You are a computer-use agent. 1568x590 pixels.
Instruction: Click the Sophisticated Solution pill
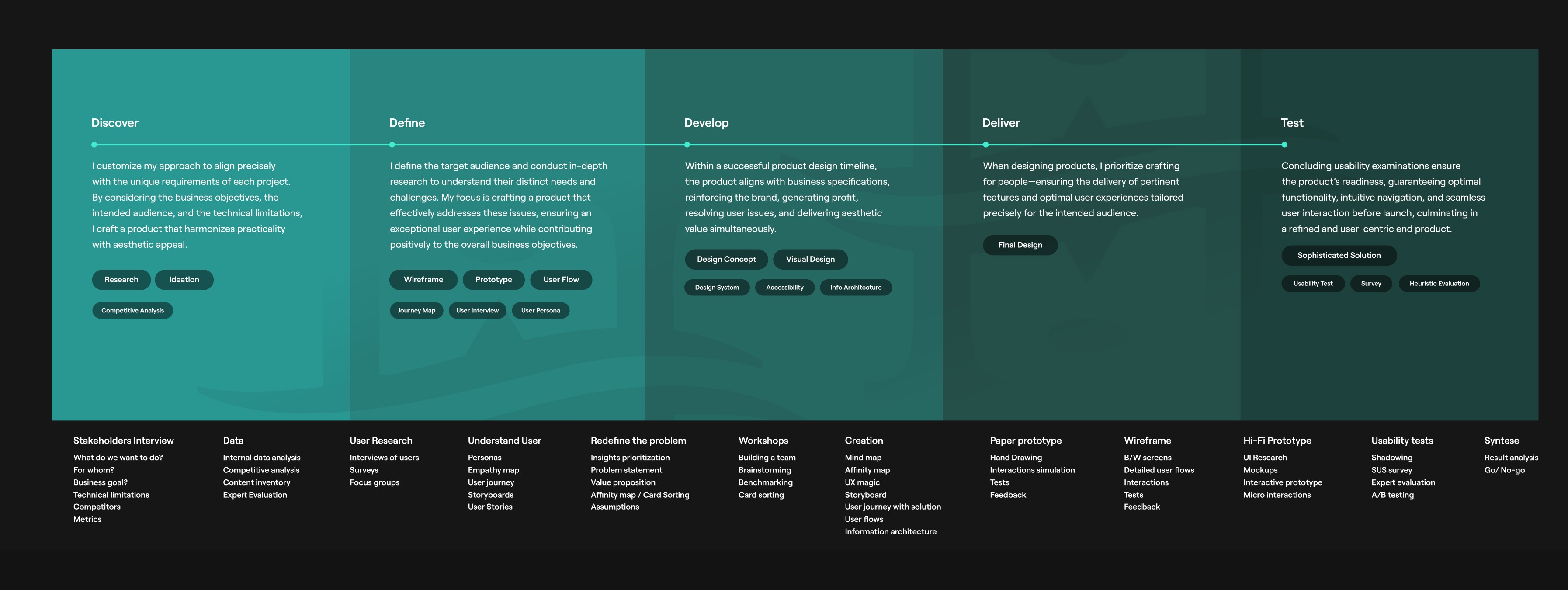tap(1339, 255)
